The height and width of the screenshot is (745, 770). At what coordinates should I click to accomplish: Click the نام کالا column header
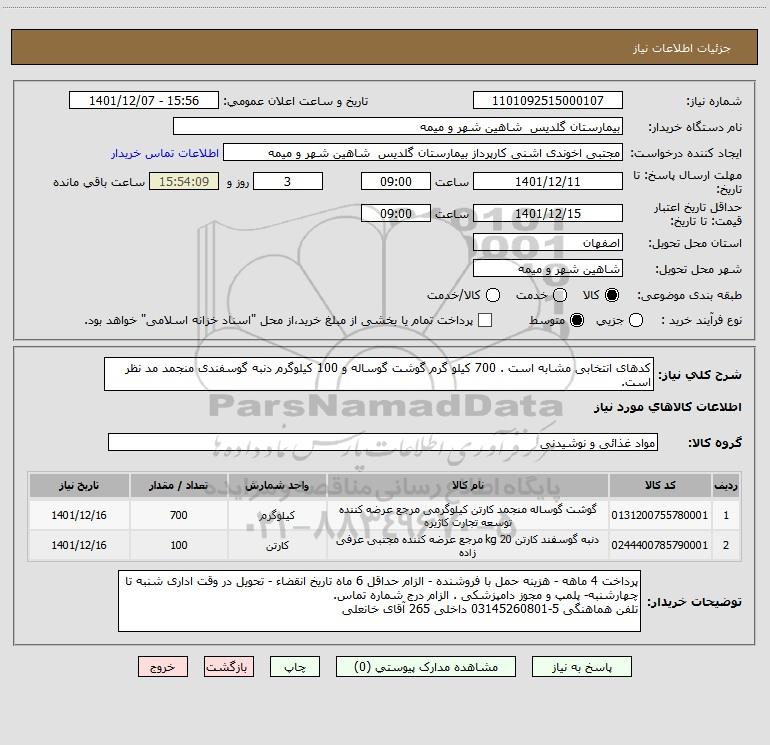[x=468, y=485]
